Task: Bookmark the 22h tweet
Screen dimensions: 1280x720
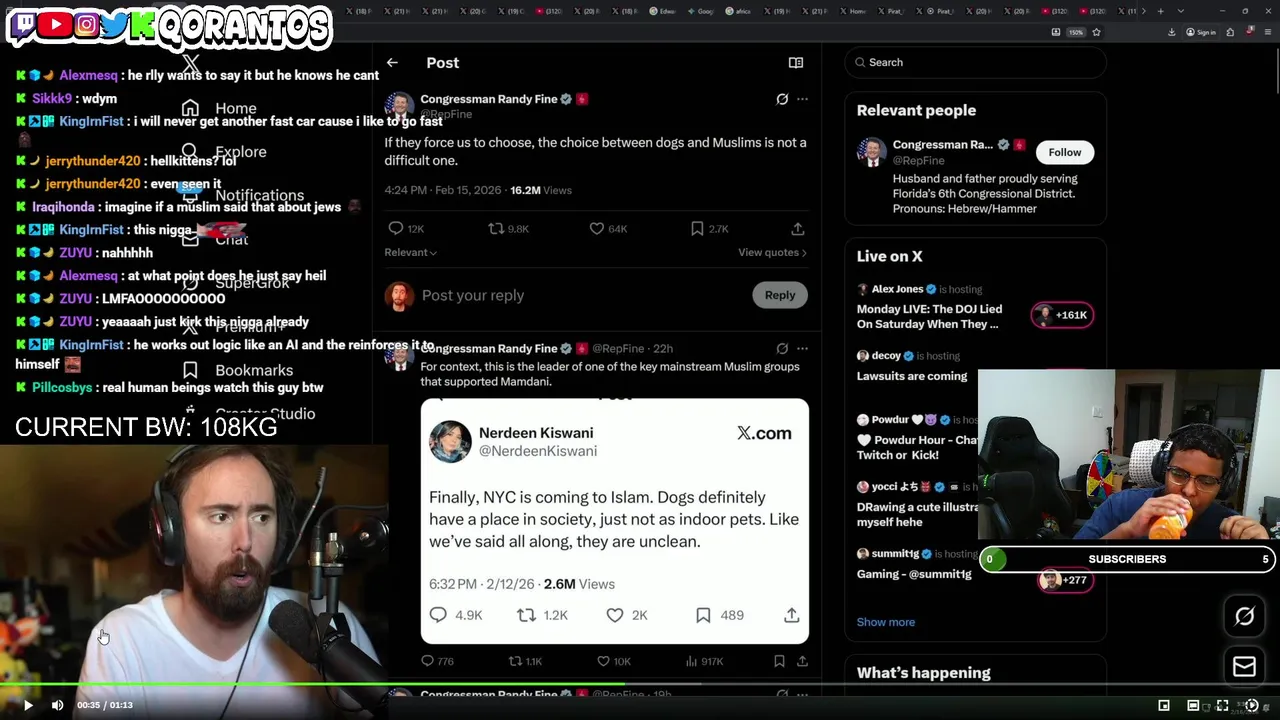Action: tap(779, 661)
